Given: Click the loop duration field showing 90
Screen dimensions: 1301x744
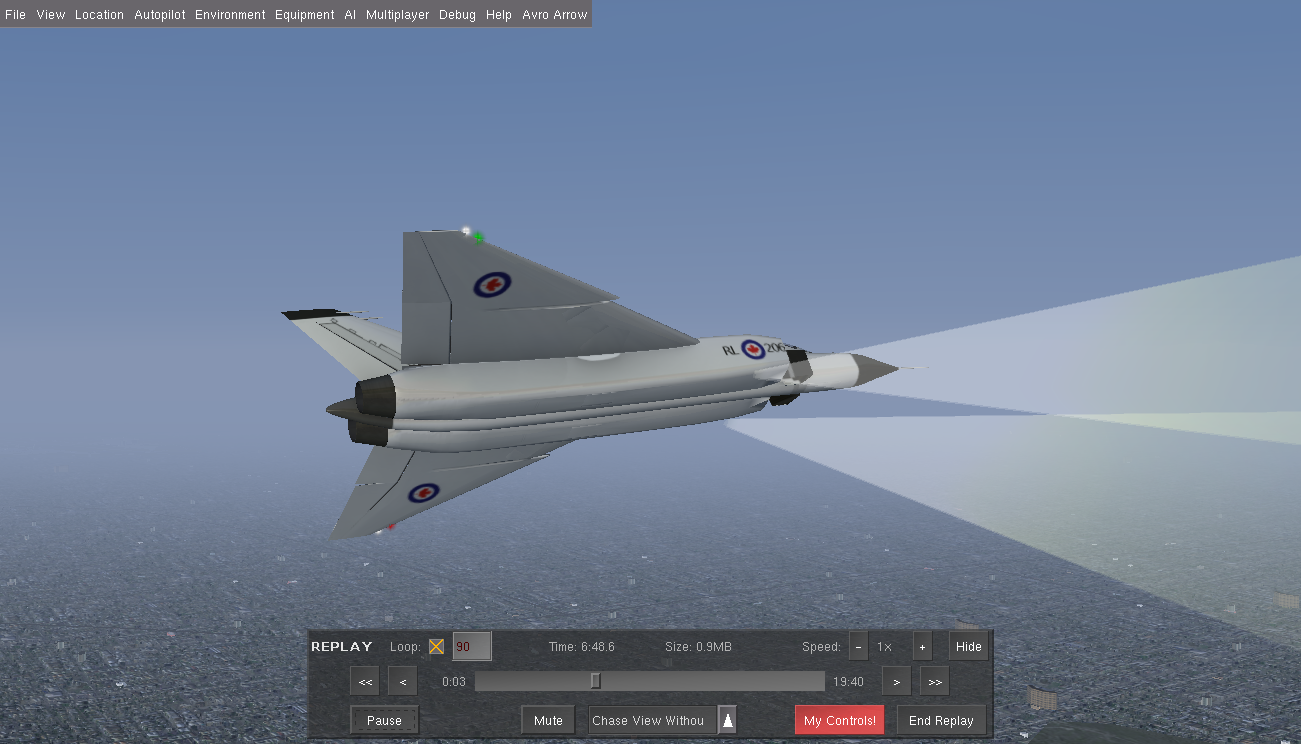Looking at the screenshot, I should coord(472,646).
